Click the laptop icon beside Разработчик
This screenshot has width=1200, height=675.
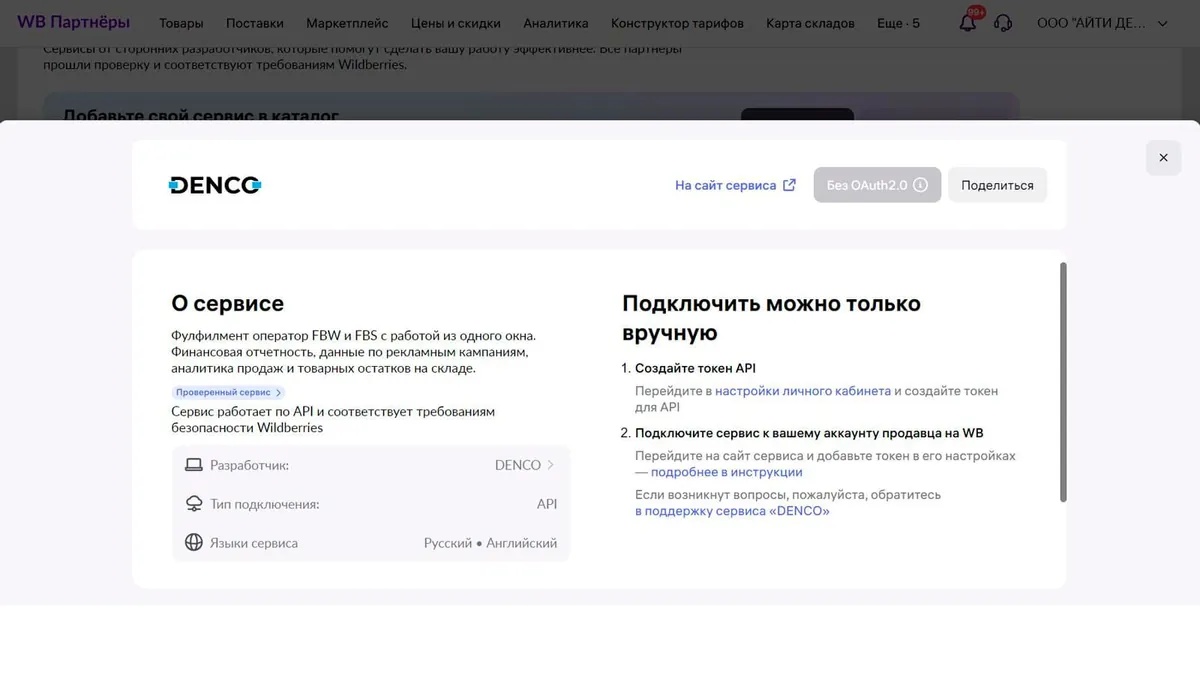tap(194, 465)
